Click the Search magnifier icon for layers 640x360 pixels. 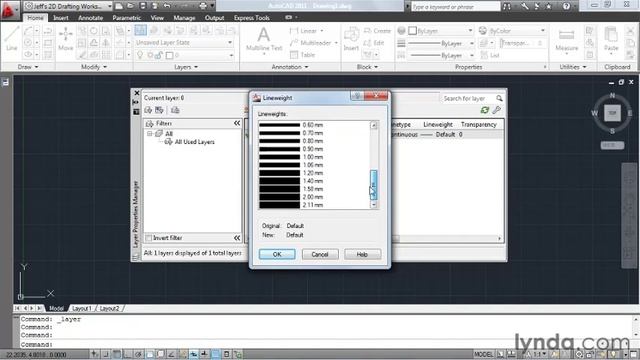[x=499, y=98]
